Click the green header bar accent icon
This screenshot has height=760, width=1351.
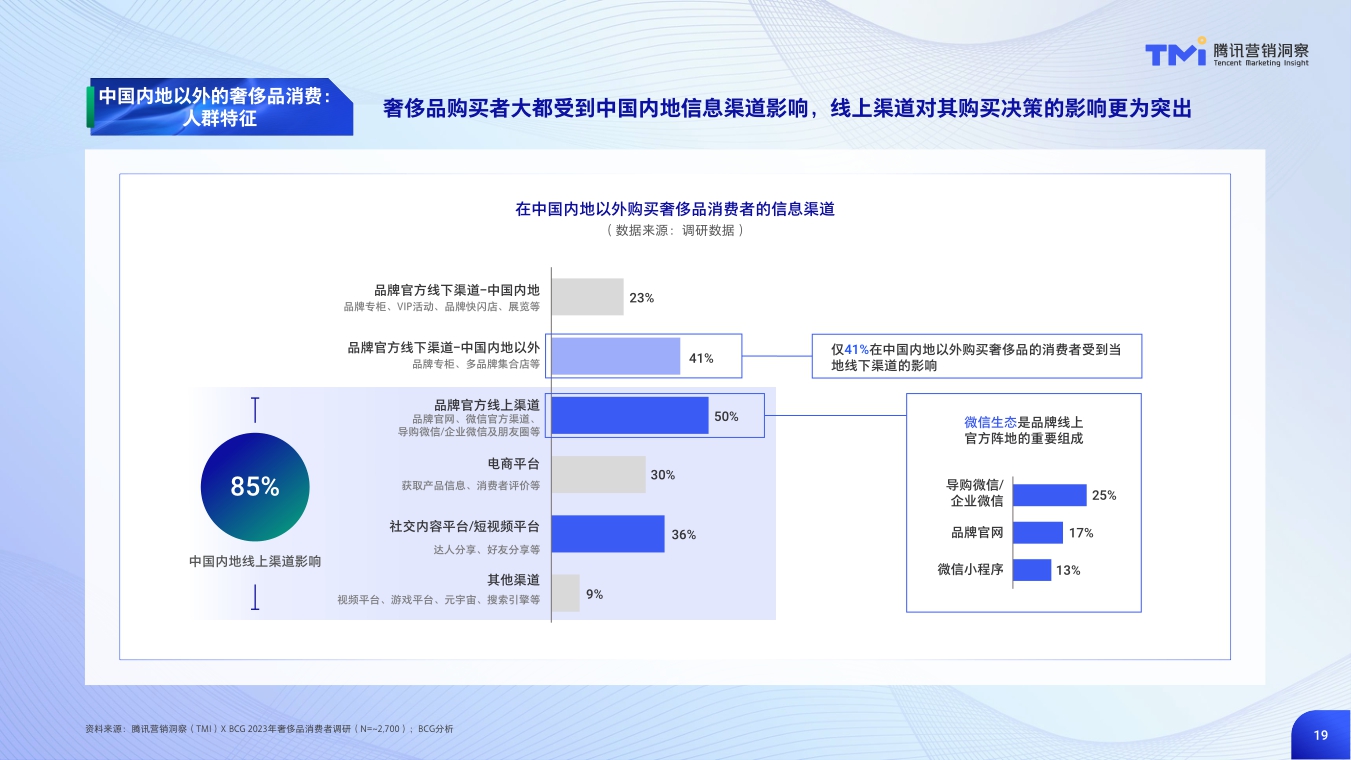pos(90,108)
